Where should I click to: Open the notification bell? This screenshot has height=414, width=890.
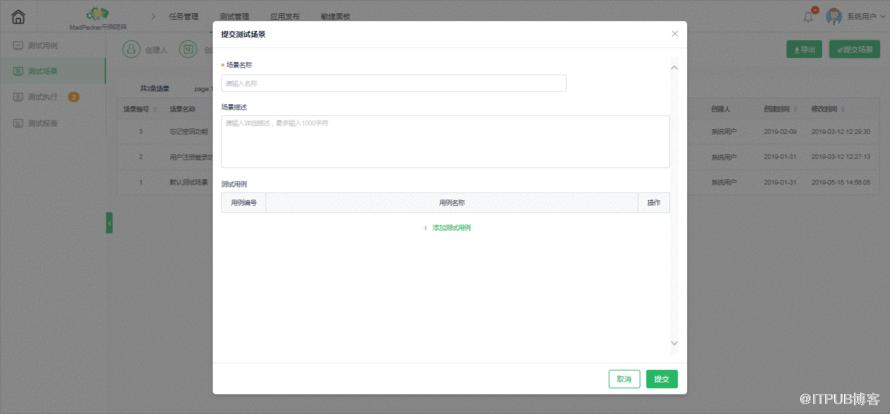pos(808,17)
